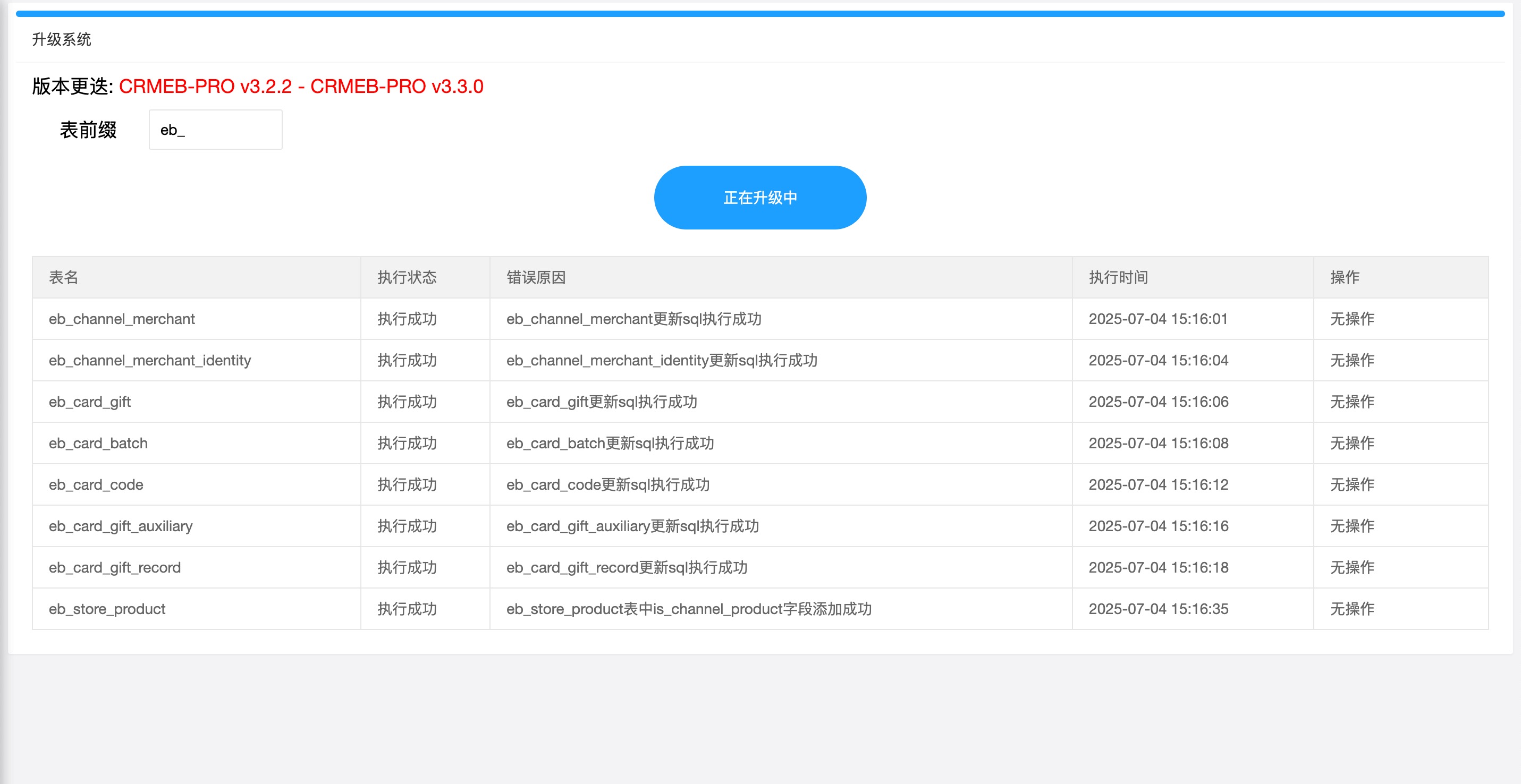The height and width of the screenshot is (784, 1521).
Task: Click timestamp 2025-07-04 15:16:06
Action: point(1158,402)
